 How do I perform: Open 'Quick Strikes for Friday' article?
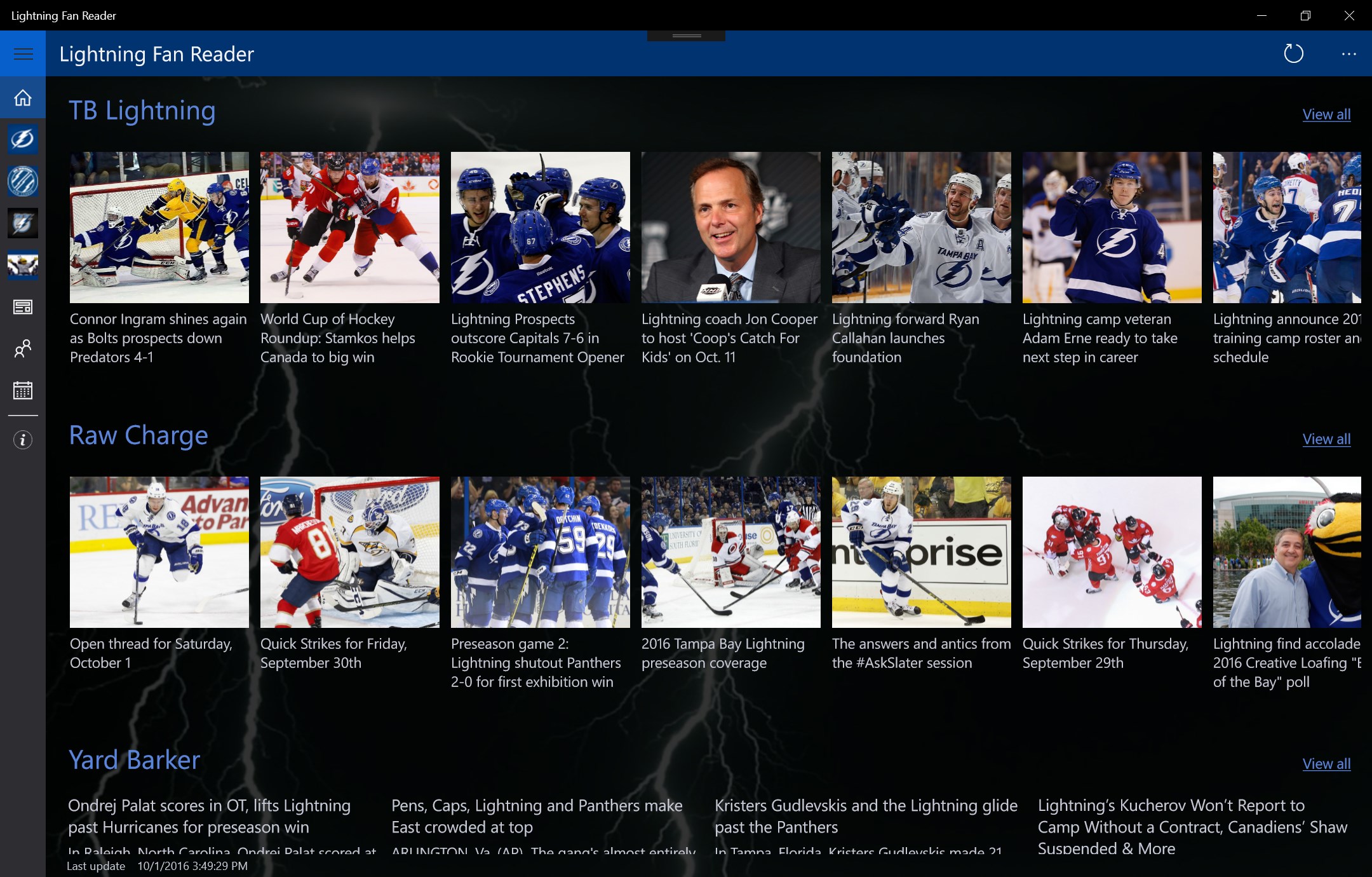point(333,653)
